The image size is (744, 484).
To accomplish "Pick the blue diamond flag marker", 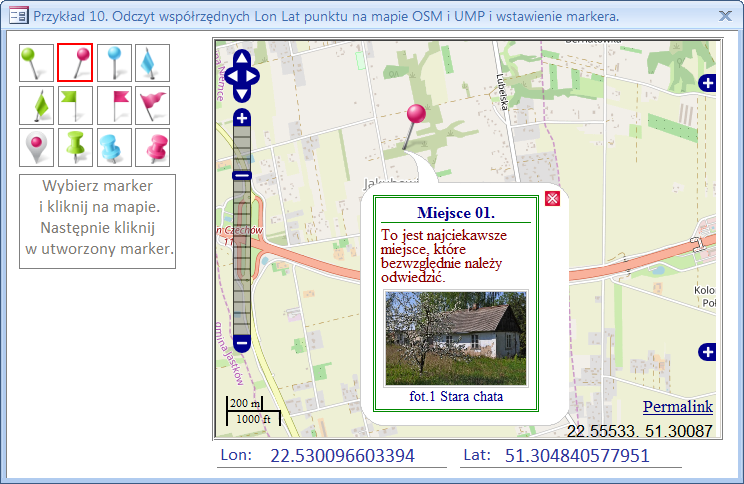I will coord(152,63).
